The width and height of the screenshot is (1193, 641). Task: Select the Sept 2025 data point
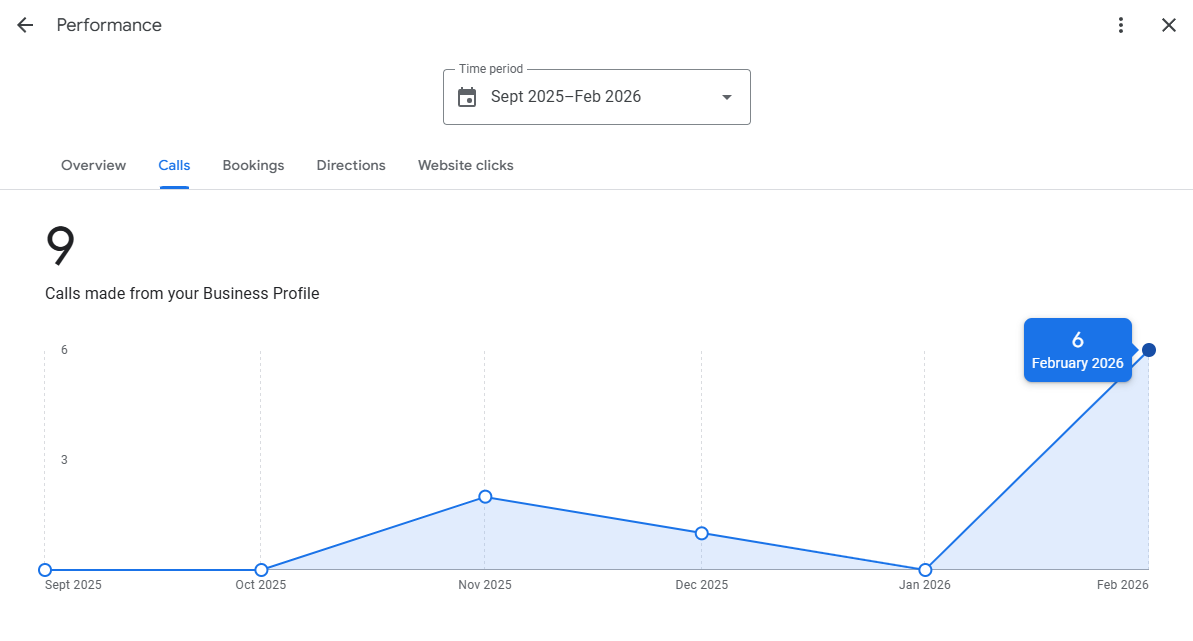point(44,570)
